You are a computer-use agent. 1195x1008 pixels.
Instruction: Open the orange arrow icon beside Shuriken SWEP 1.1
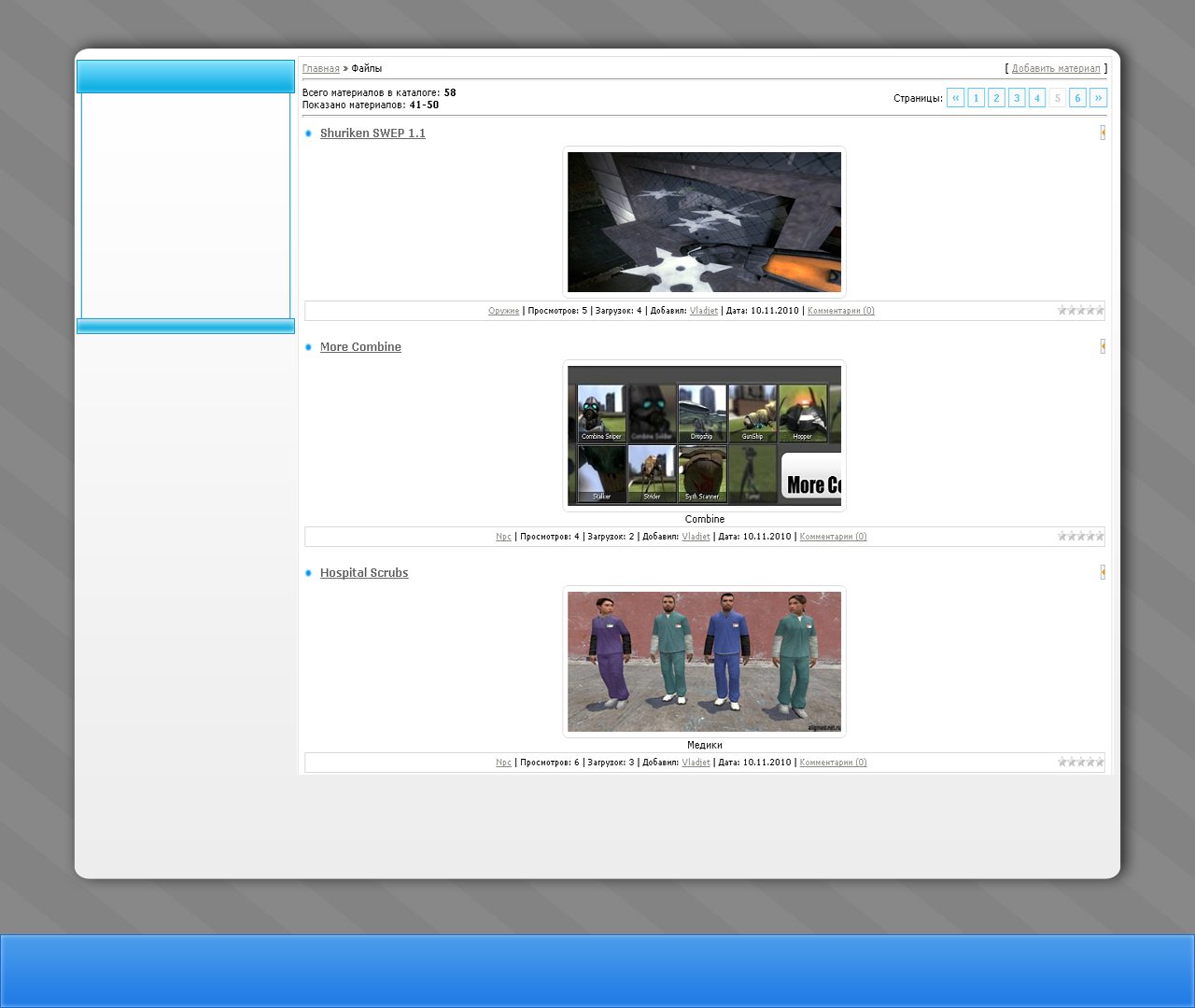click(1103, 133)
